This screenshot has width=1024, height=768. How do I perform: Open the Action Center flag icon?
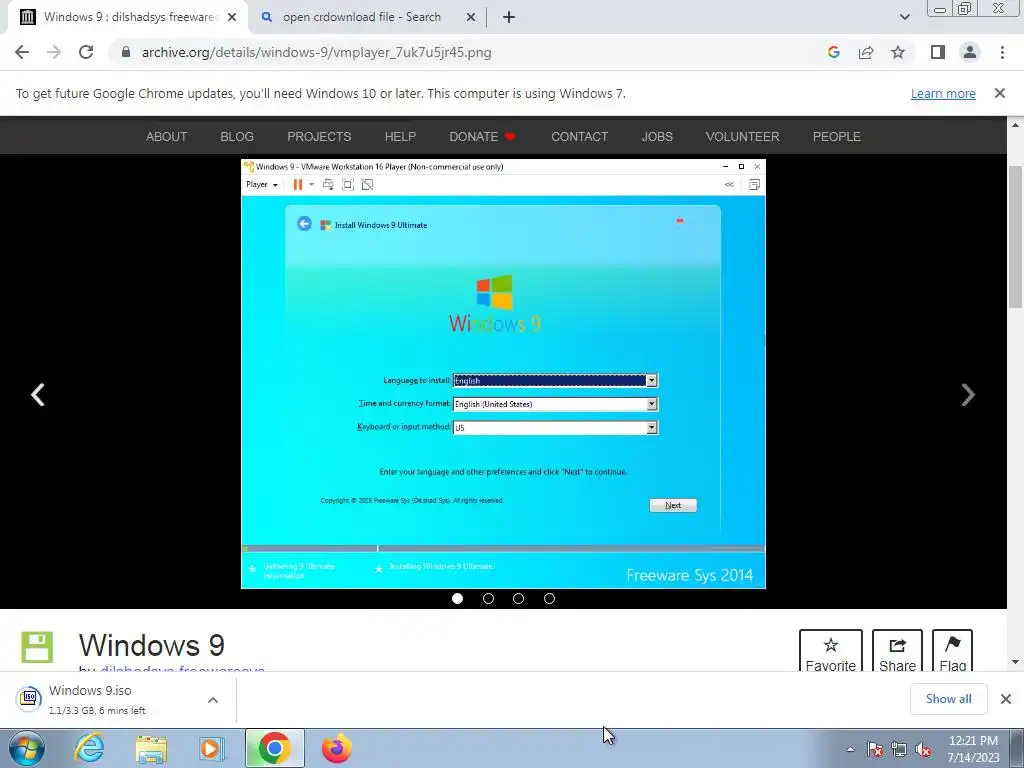(875, 750)
